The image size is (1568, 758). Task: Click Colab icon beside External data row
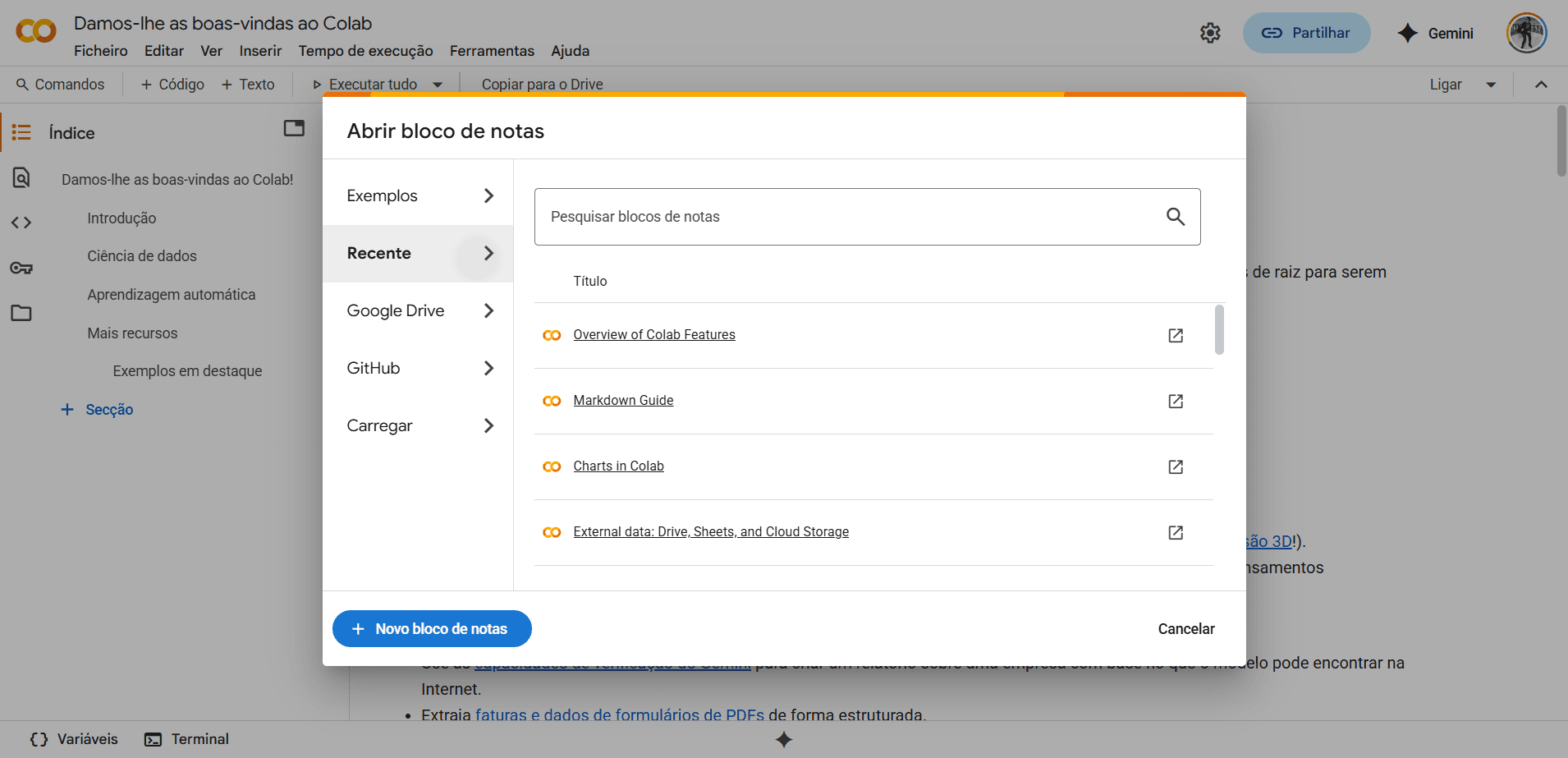[552, 532]
